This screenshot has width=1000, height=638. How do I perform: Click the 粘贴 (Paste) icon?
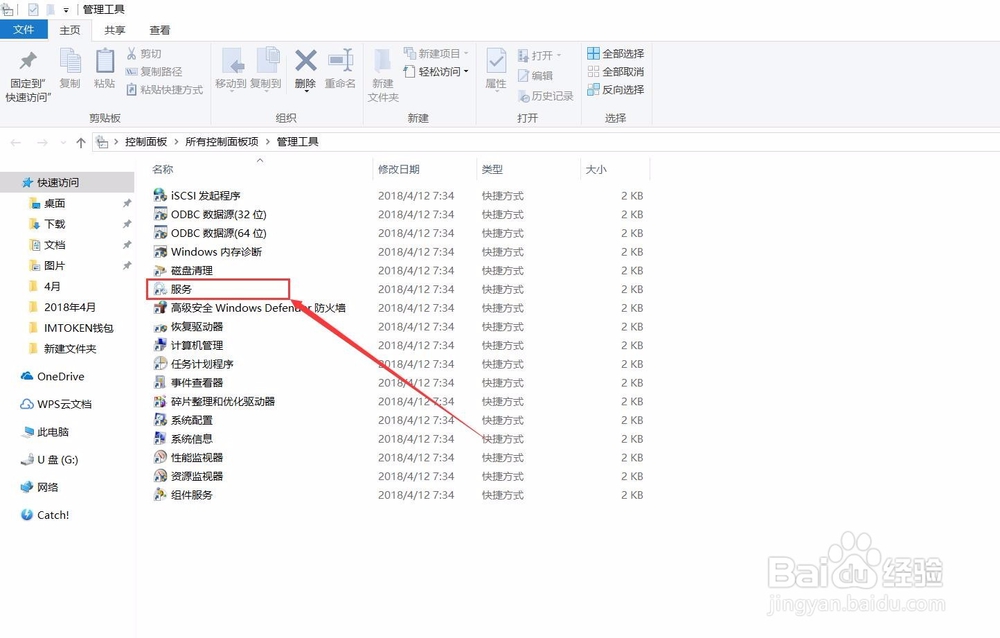[x=104, y=68]
